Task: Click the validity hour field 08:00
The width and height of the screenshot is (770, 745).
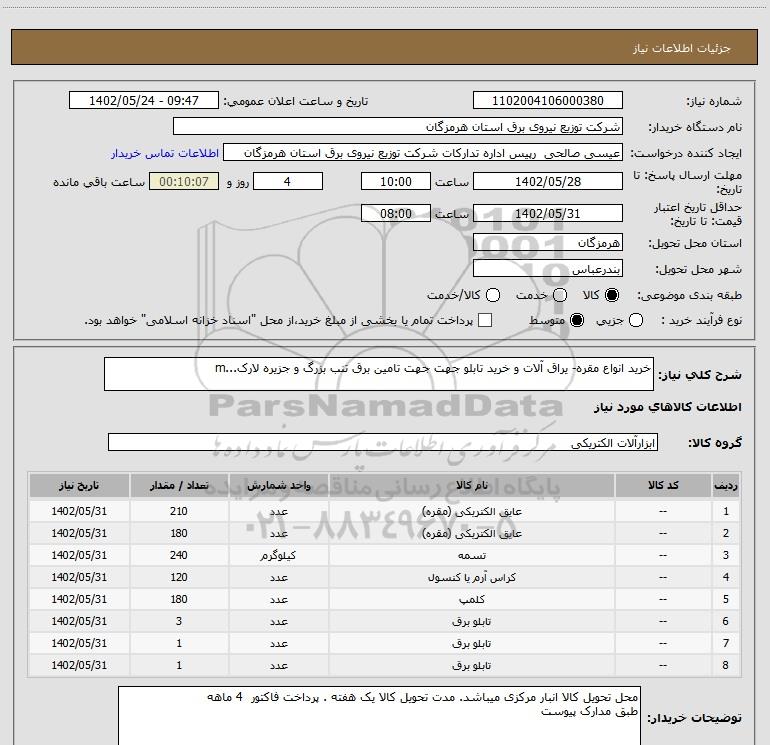Action: point(396,214)
